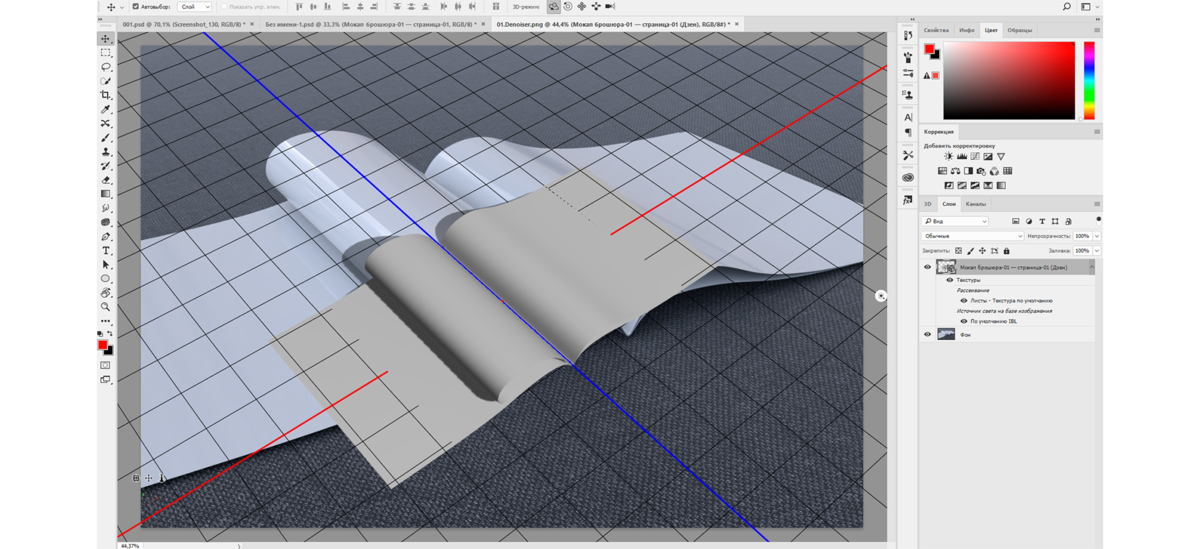Select the Lasso tool
The width and height of the screenshot is (1200, 549).
(106, 67)
